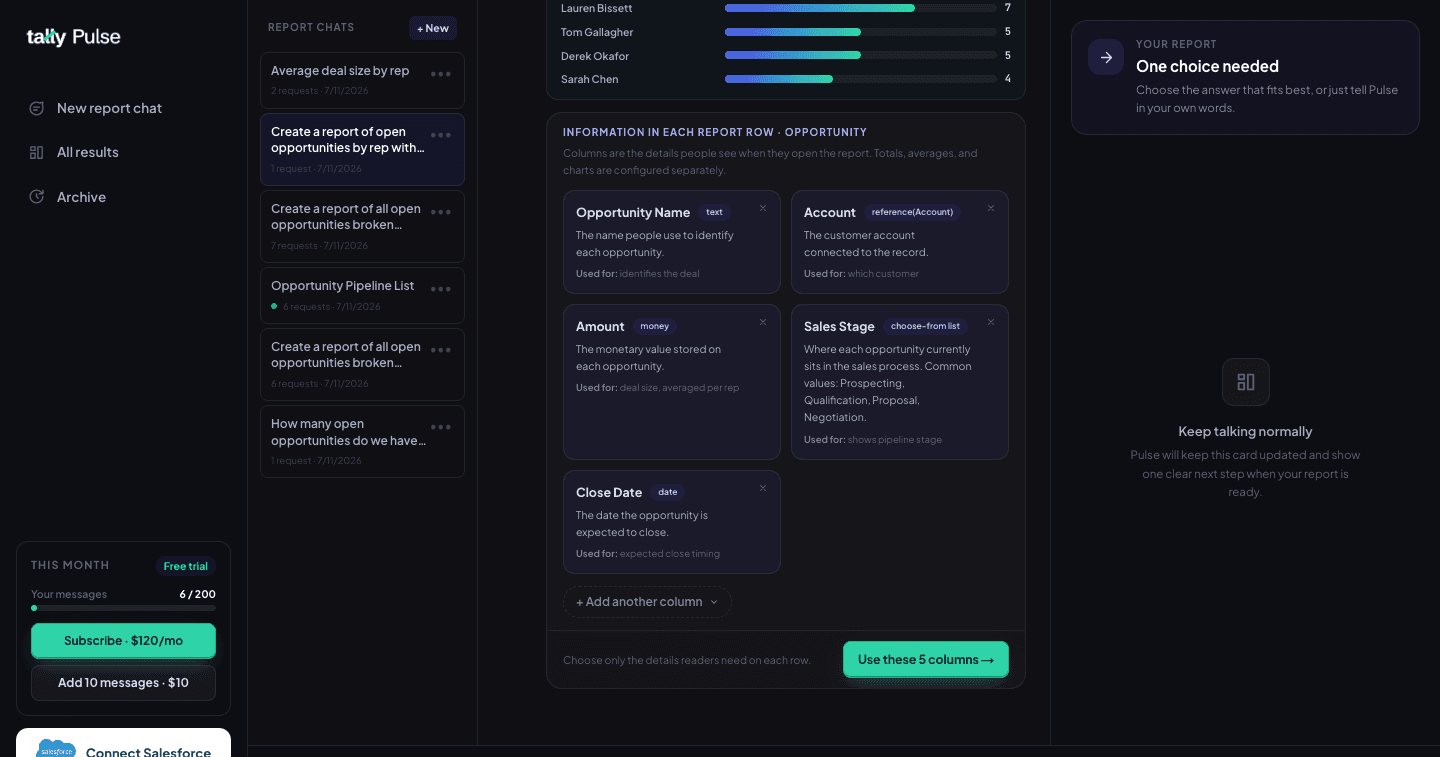Expand Add another column dropdown
The width and height of the screenshot is (1440, 757).
[647, 602]
